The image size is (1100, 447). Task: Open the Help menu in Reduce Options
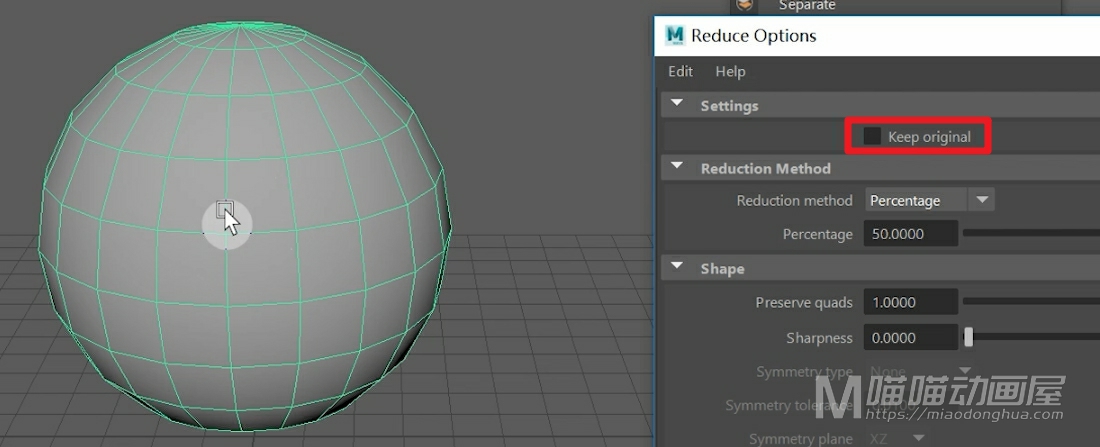click(x=730, y=72)
